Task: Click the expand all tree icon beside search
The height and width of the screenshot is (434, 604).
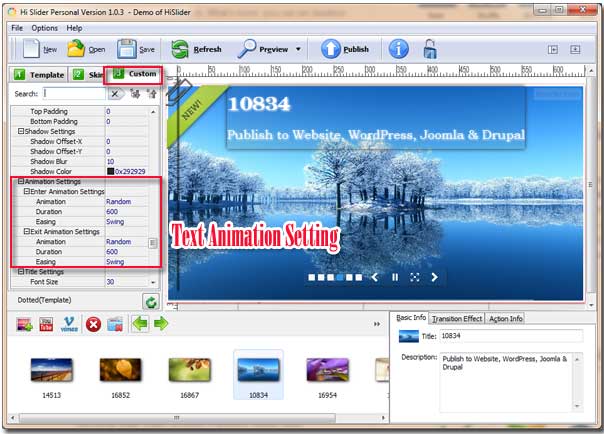Action: coord(135,94)
